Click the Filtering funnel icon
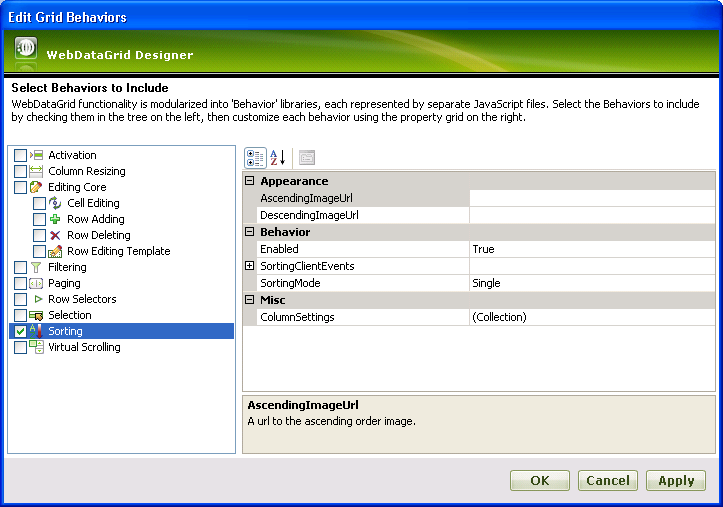Screen dimensions: 723x507 point(37,267)
